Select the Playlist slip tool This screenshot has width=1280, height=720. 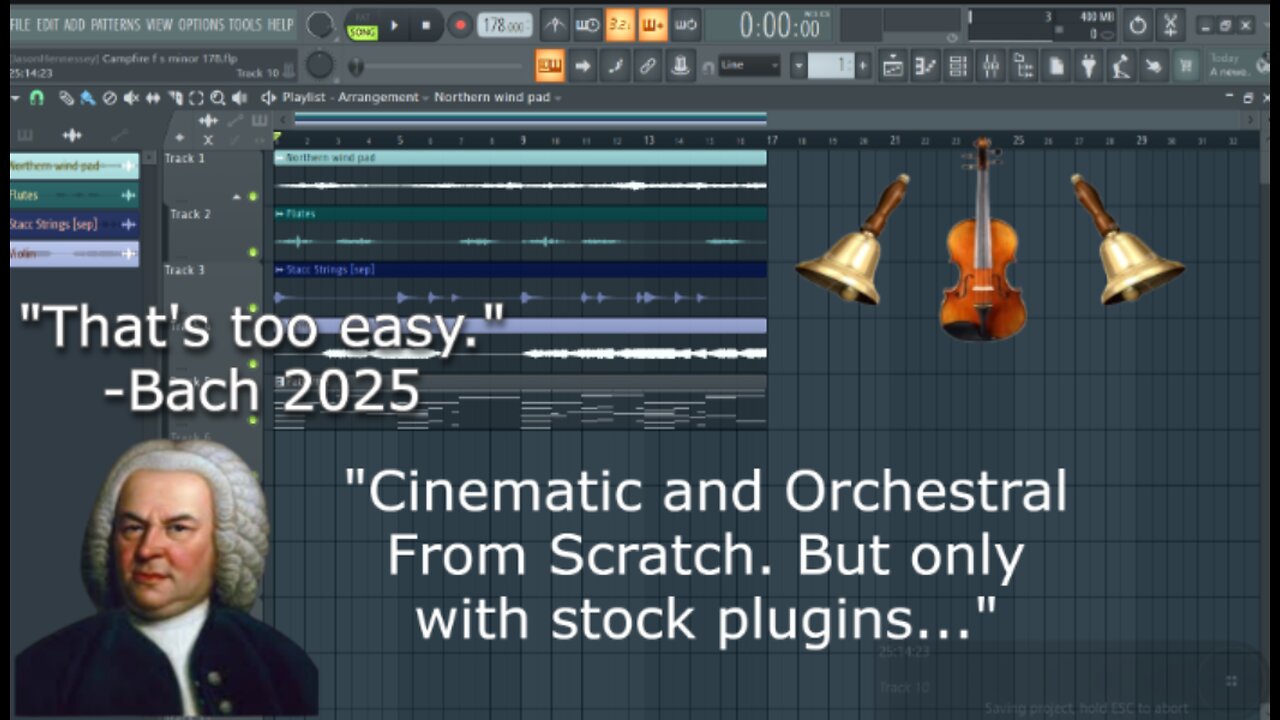pos(153,98)
